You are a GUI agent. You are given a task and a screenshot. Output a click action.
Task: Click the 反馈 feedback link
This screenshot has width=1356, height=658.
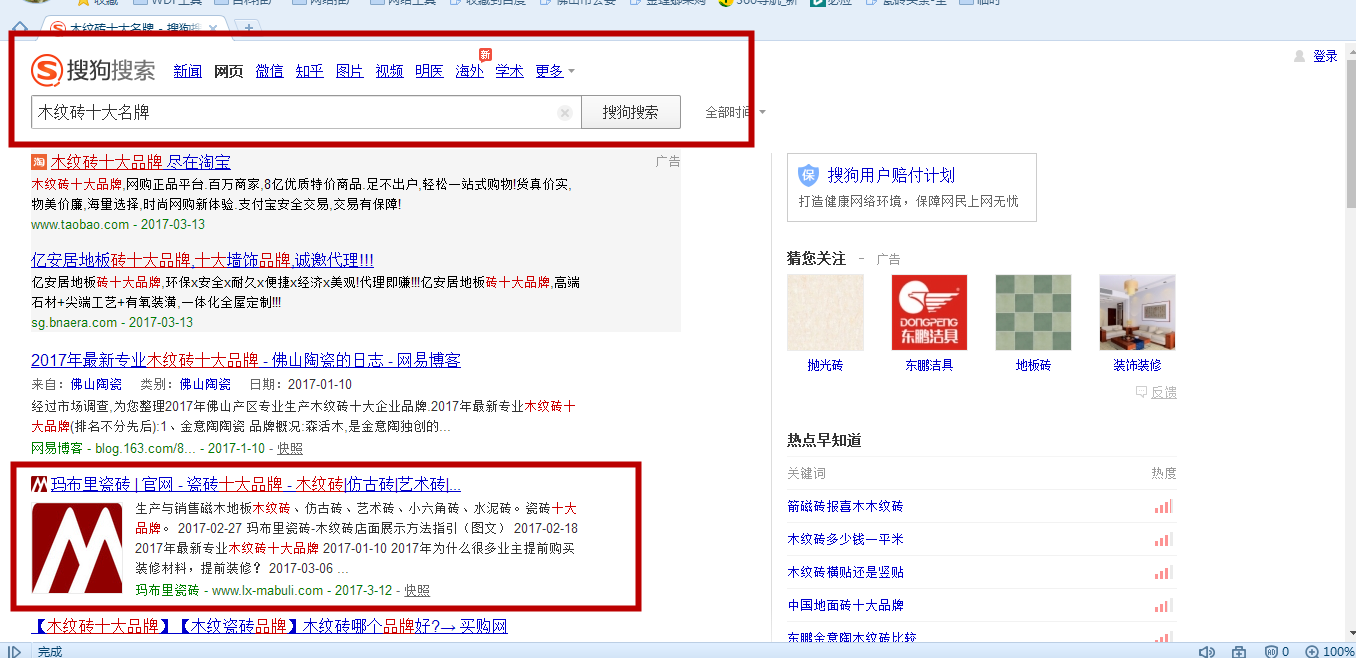(x=1157, y=393)
